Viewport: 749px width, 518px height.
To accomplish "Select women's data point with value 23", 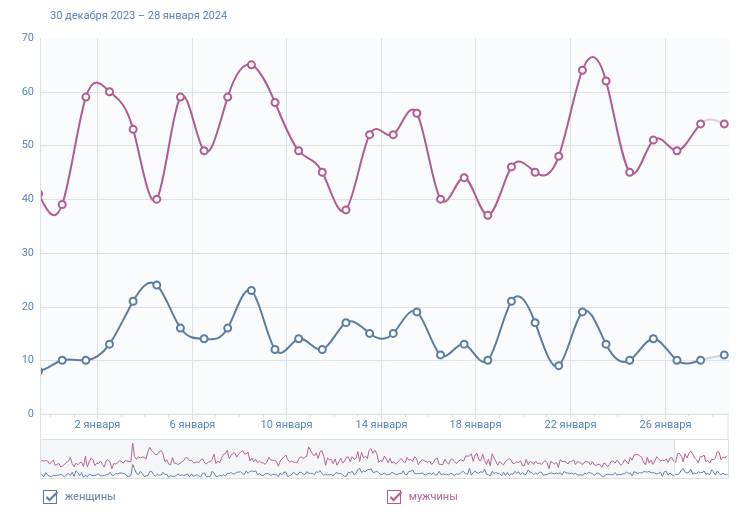I will coord(251,290).
